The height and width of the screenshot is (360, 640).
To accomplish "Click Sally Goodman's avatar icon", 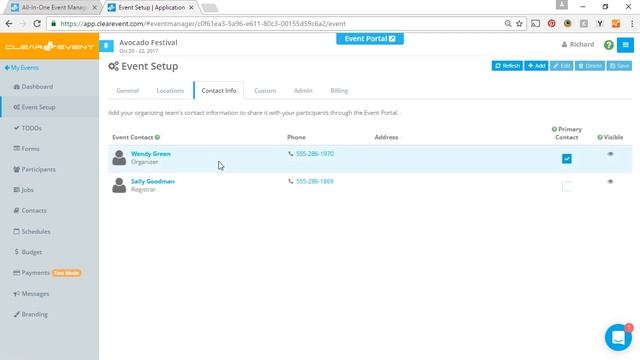I will point(119,185).
